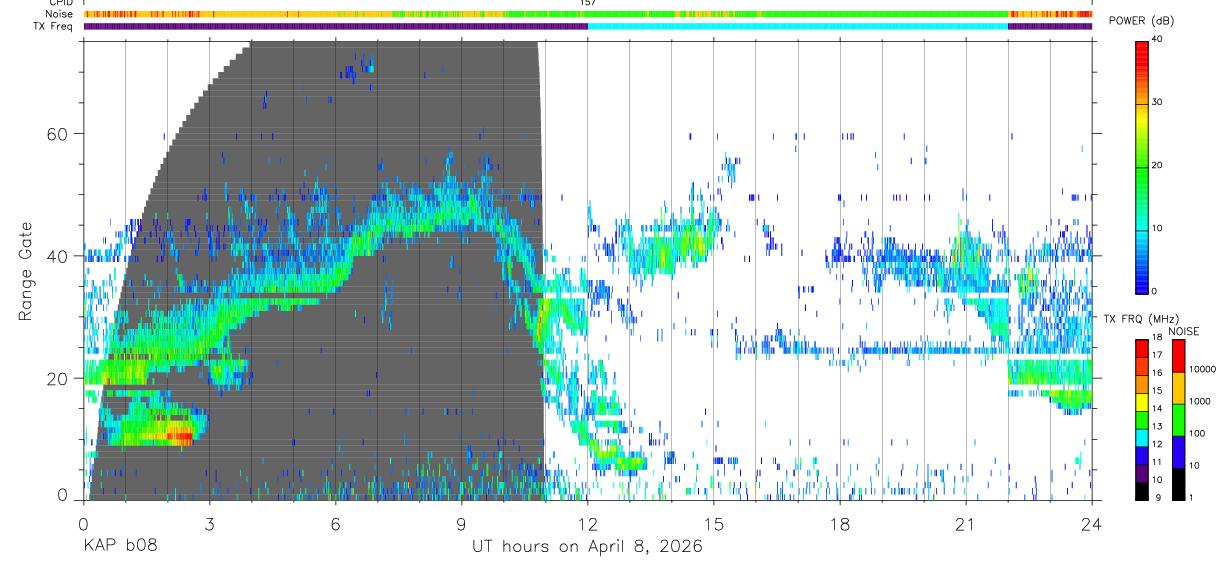This screenshot has height=567, width=1228.
Task: Click the purple 10–11 MHz swatch in TX FRQ legend
Action: pos(1142,473)
